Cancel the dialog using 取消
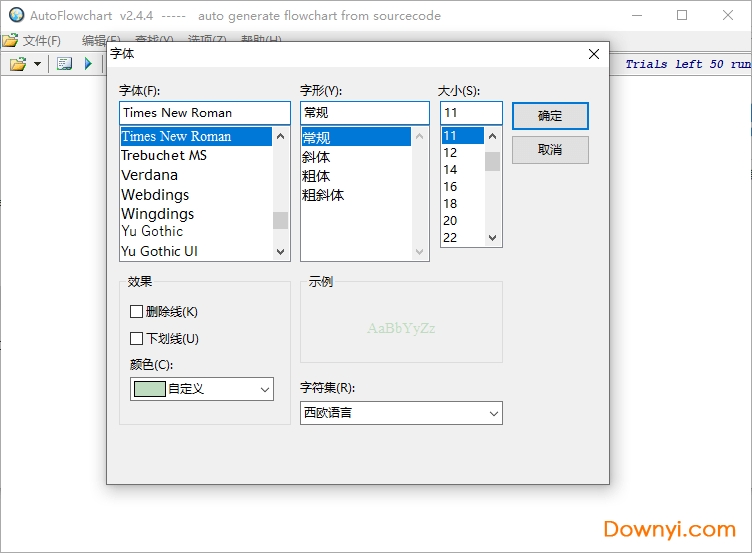 coord(550,150)
